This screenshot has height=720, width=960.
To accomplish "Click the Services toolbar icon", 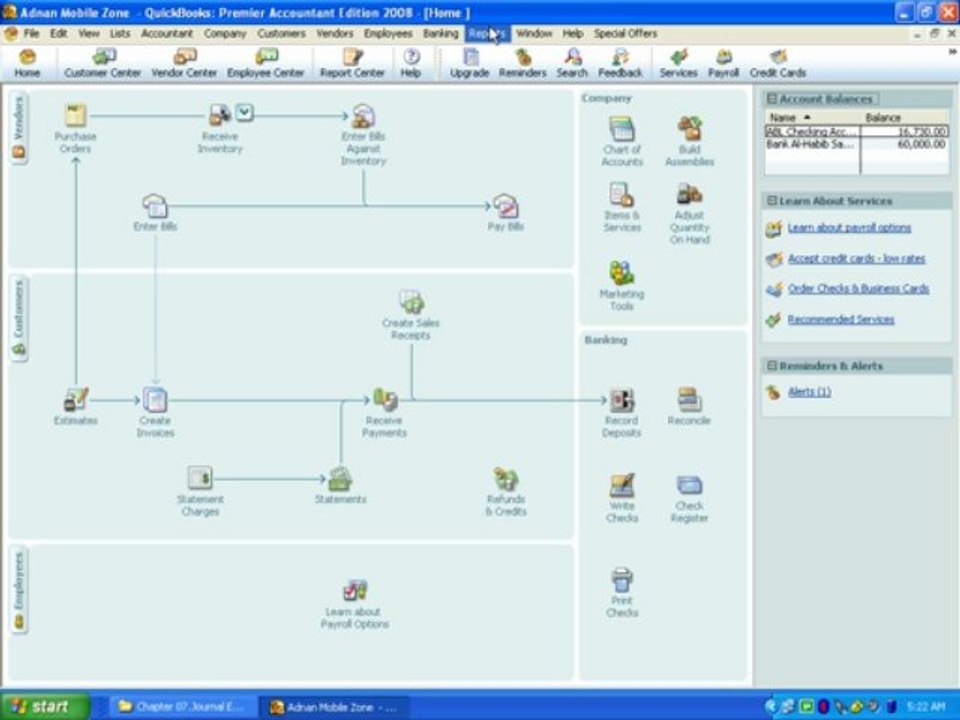I will [x=678, y=64].
